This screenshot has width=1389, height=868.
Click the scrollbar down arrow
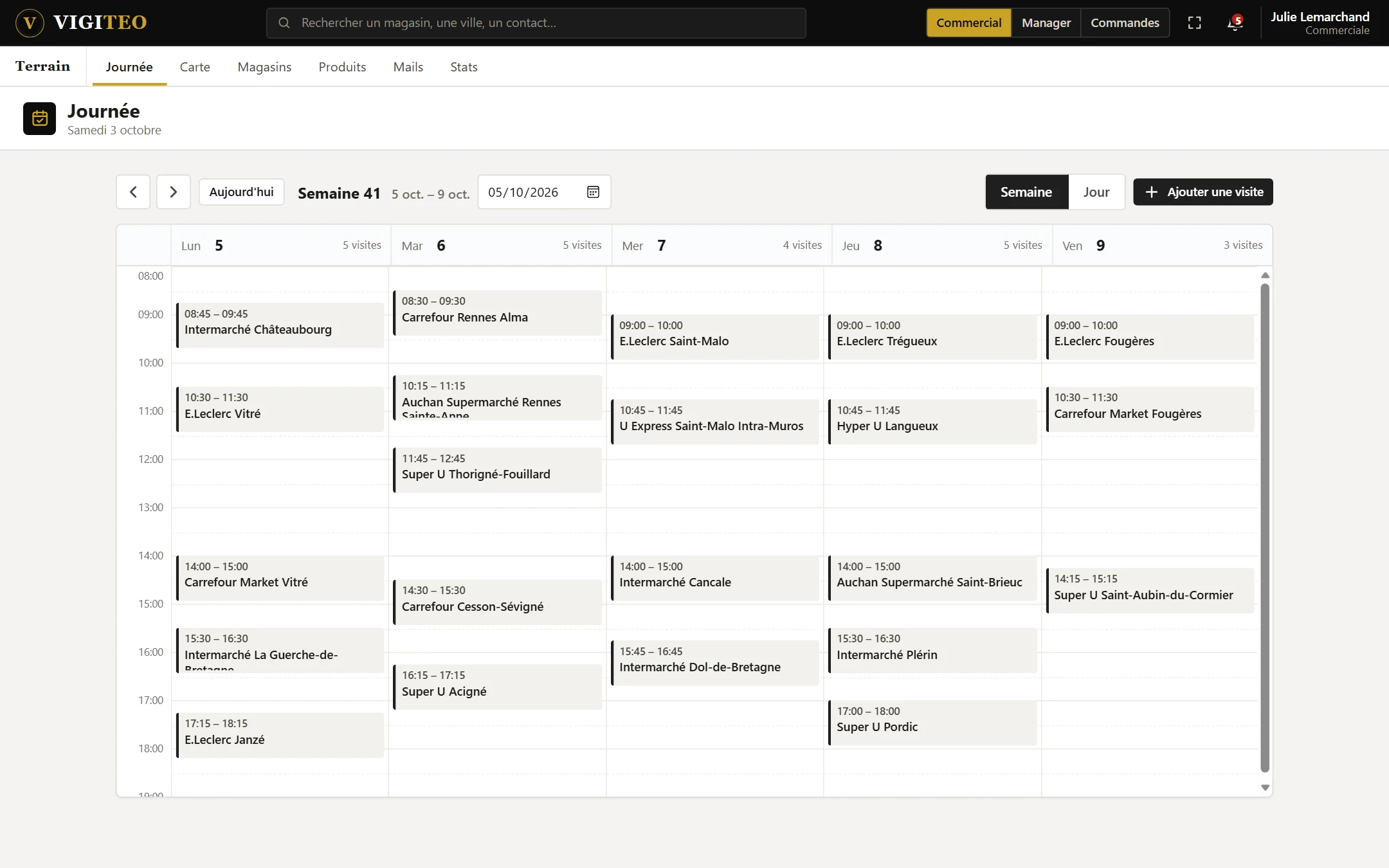(x=1265, y=788)
